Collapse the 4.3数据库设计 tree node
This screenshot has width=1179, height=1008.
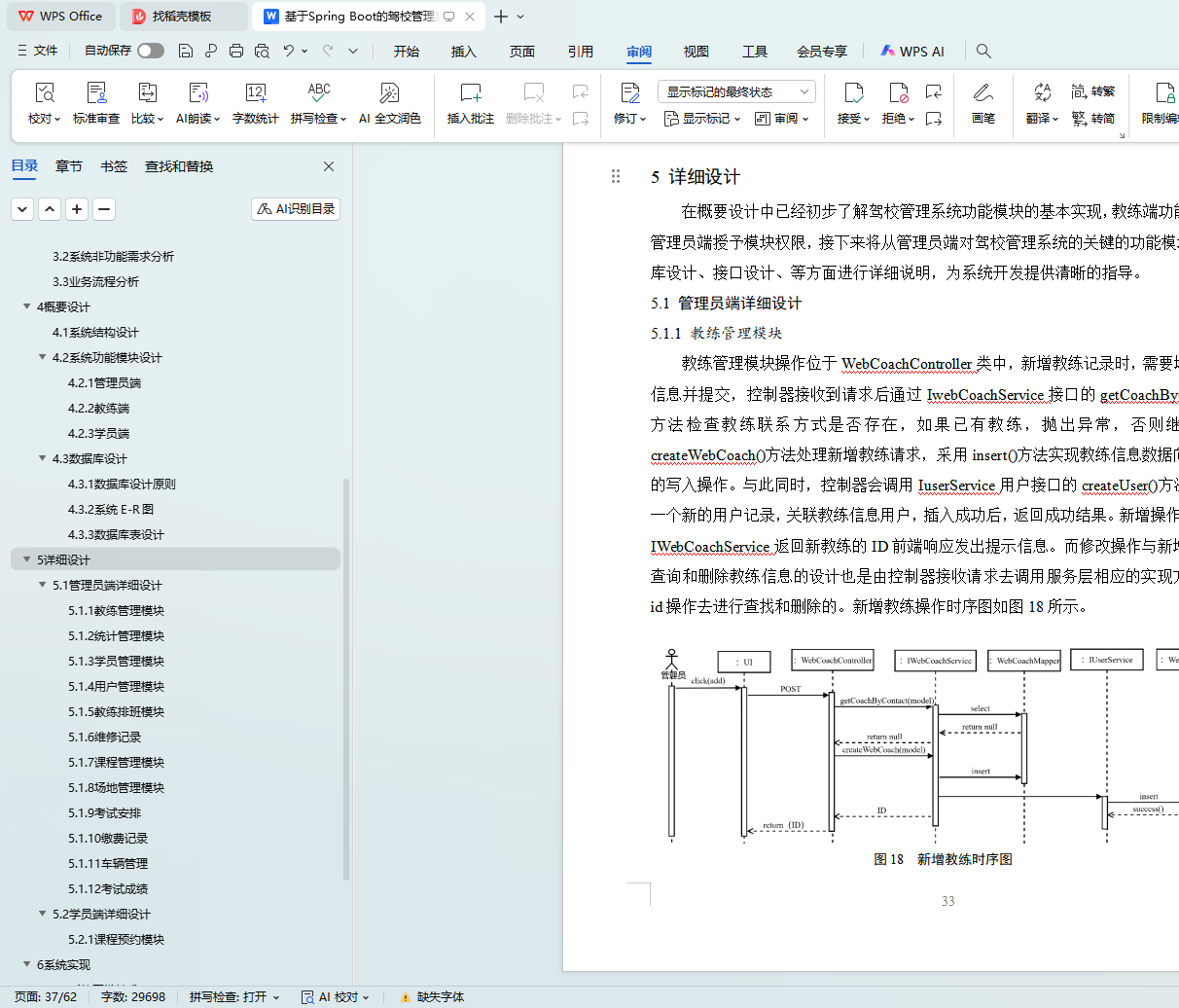(x=43, y=458)
